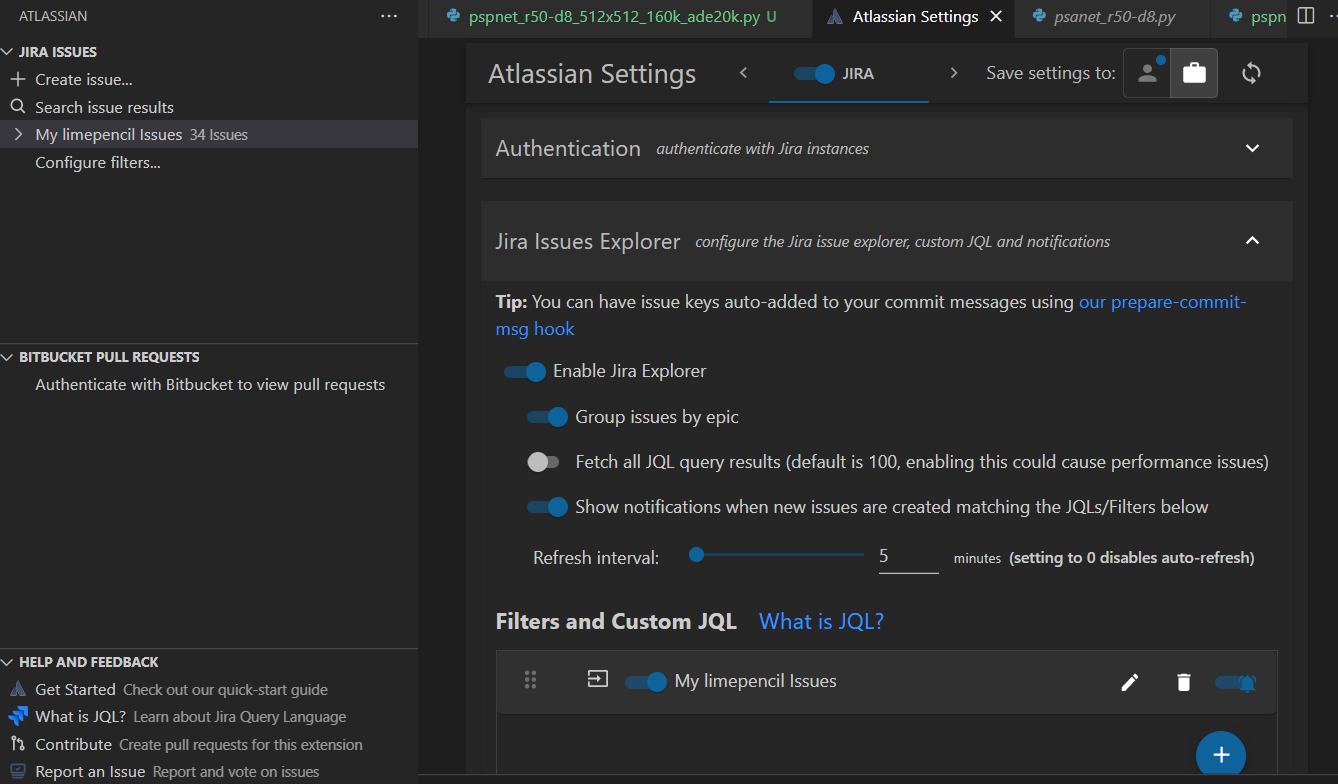Open the What is JQL? link by Filters heading
Viewport: 1338px width, 784px height.
[822, 622]
